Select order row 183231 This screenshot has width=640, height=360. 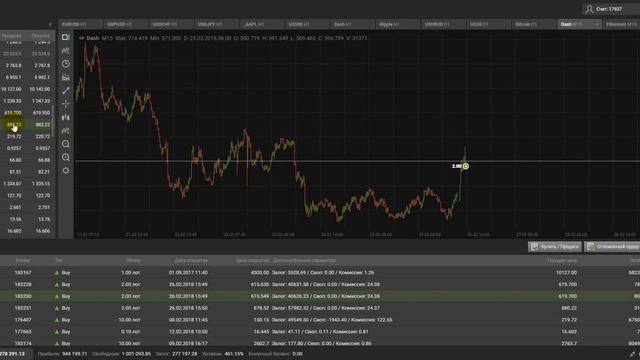point(320,308)
